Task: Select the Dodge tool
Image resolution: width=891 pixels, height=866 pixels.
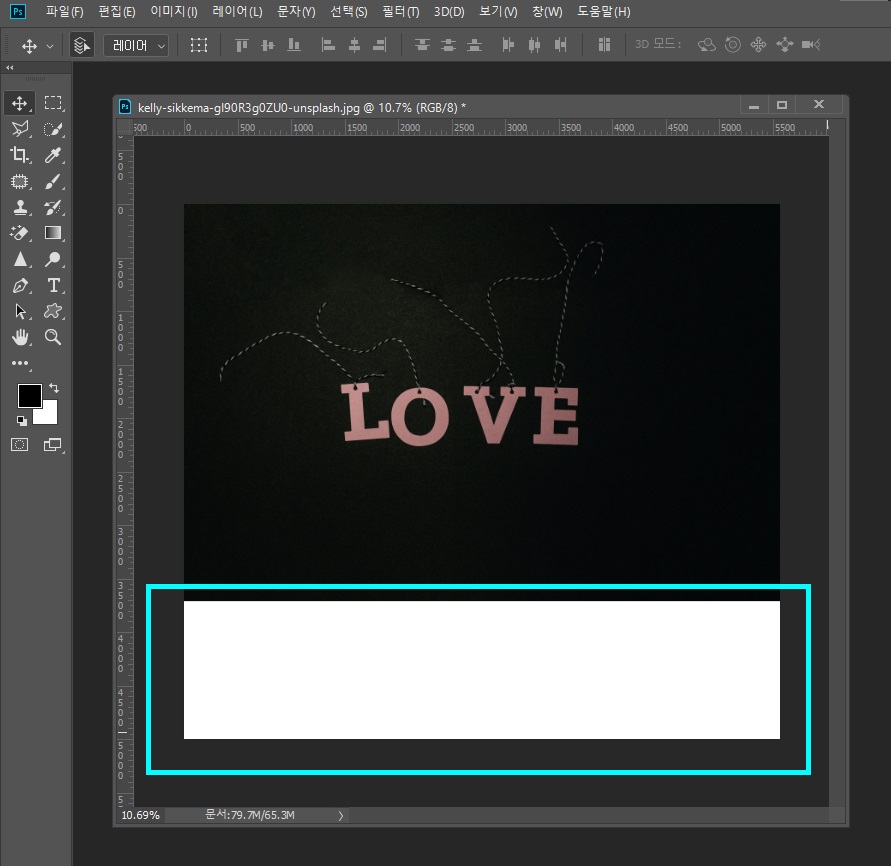Action: (53, 259)
